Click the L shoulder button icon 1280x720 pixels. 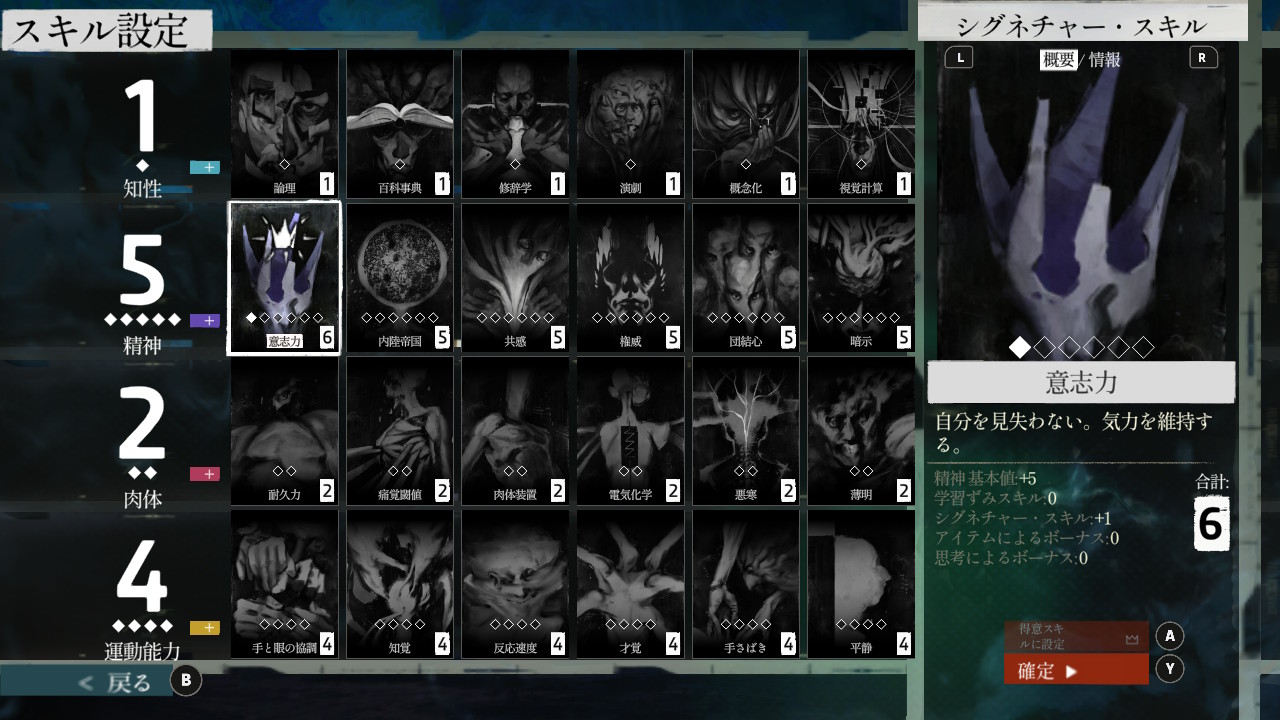(x=959, y=57)
